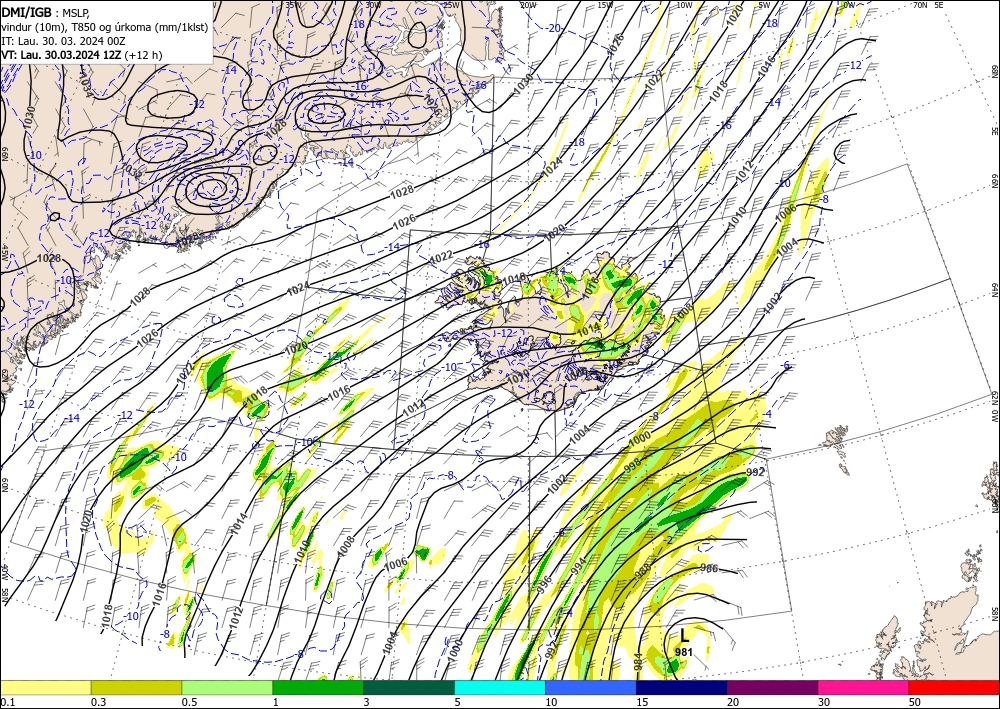Click the 0.1 legend scale label

point(6,702)
